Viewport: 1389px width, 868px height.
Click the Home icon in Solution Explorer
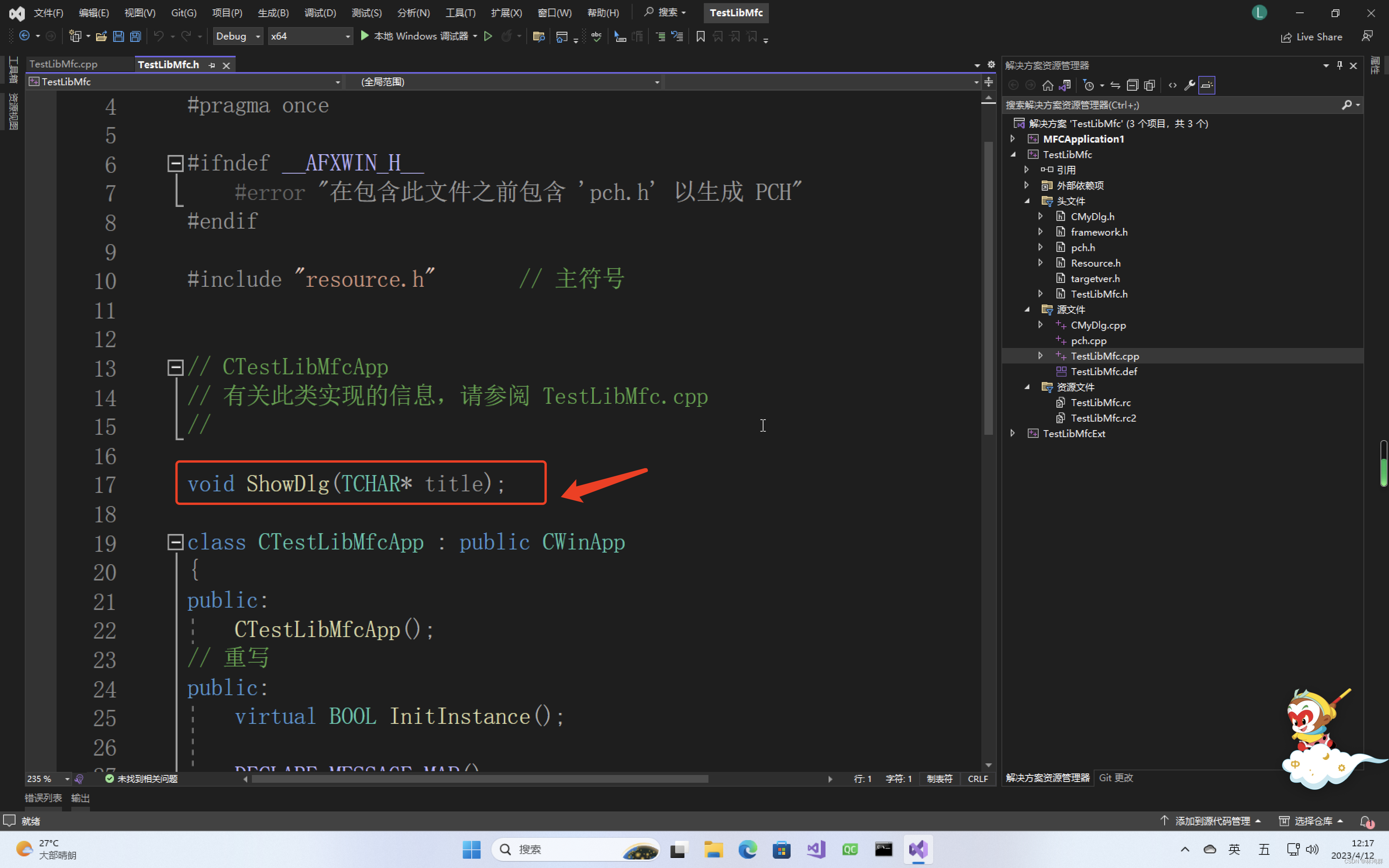1048,86
